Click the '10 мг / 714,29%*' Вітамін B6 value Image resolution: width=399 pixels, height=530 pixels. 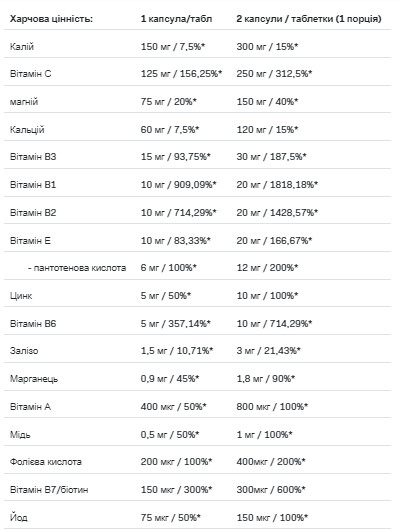(274, 323)
